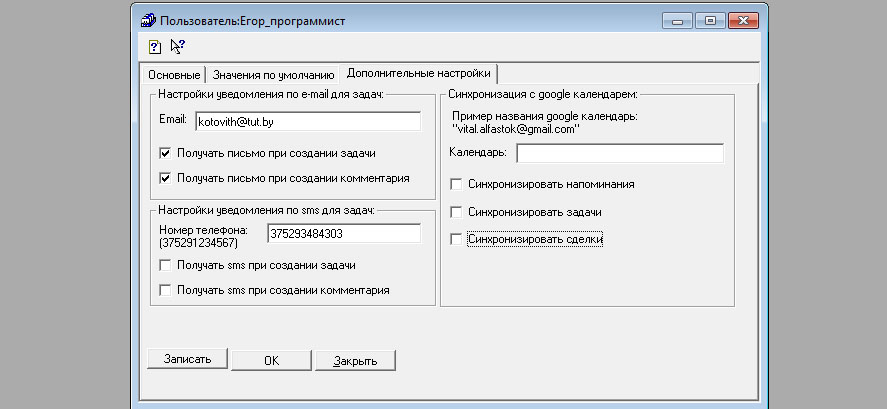Select the Дополнительные настройки tab
This screenshot has height=409, width=887.
pyautogui.click(x=418, y=74)
